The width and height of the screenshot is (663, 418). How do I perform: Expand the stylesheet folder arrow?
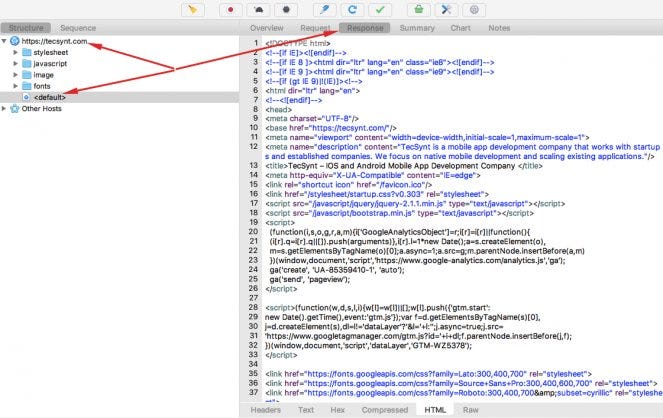pos(16,52)
